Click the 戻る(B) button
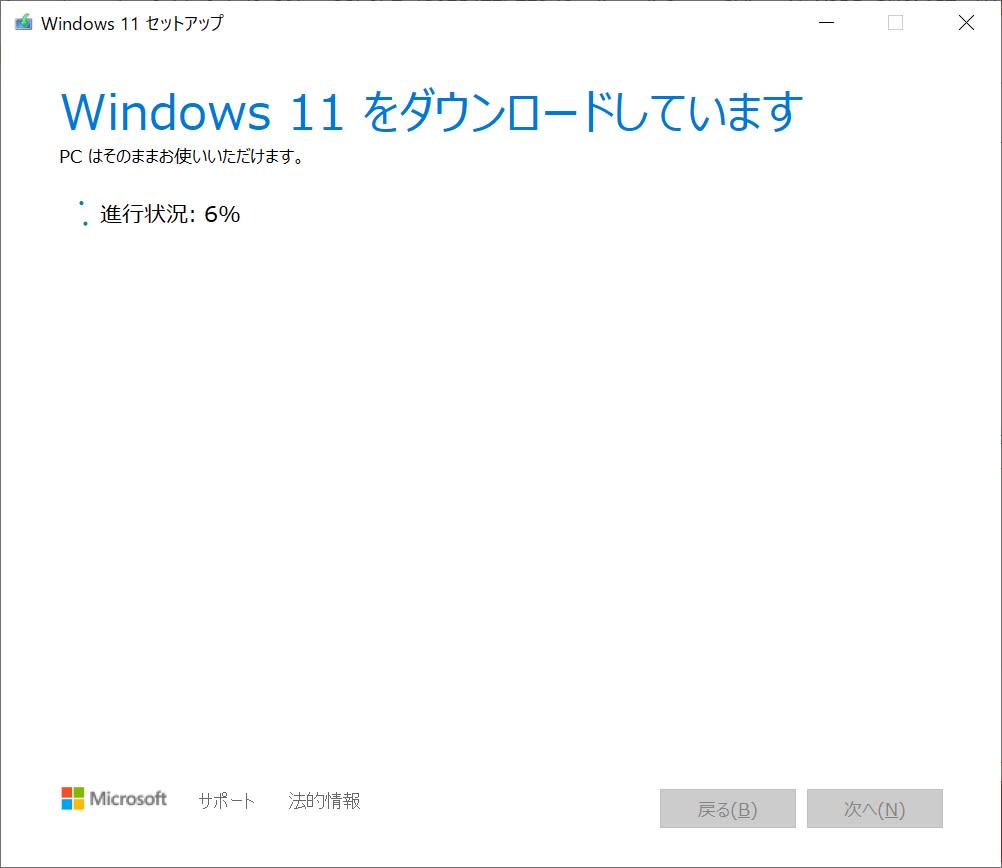 (x=728, y=809)
